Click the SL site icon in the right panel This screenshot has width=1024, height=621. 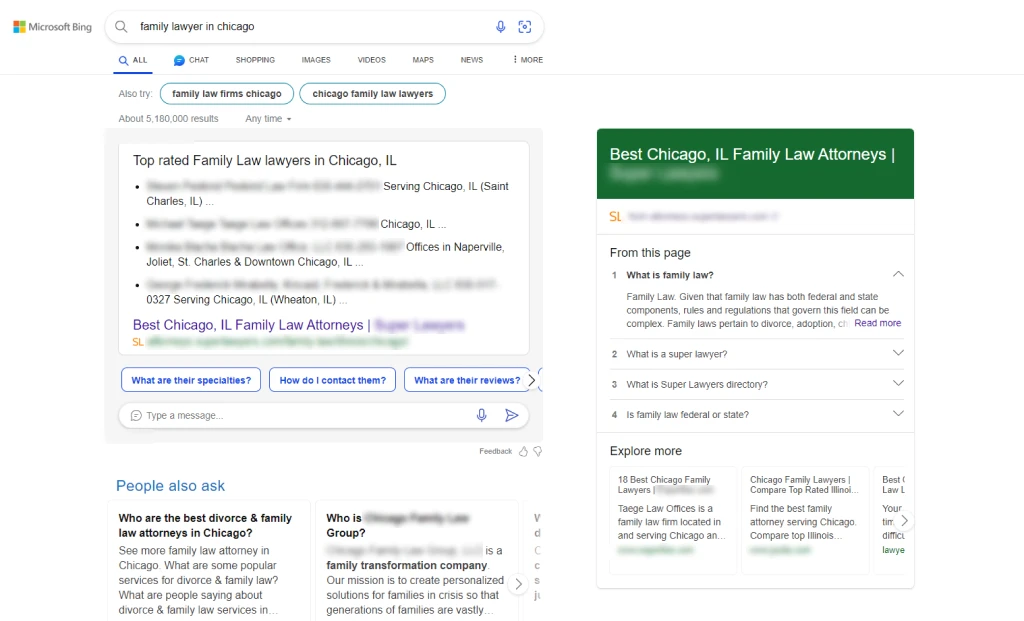click(615, 217)
